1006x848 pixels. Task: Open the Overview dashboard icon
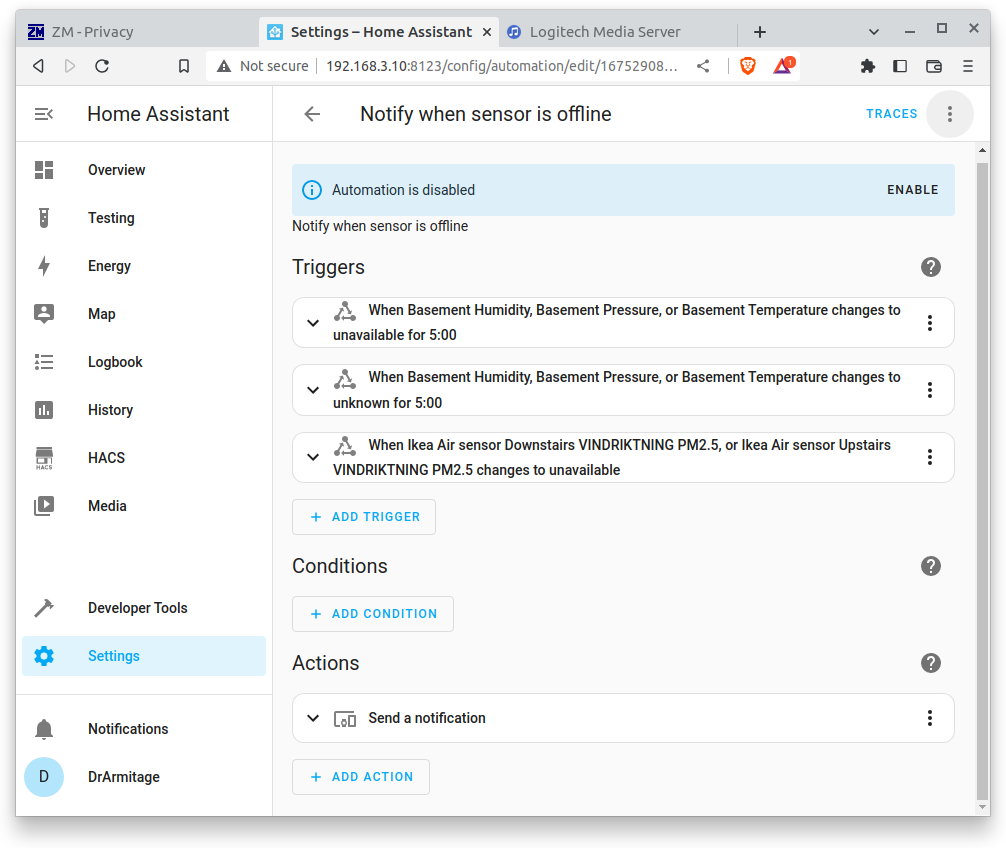[44, 170]
